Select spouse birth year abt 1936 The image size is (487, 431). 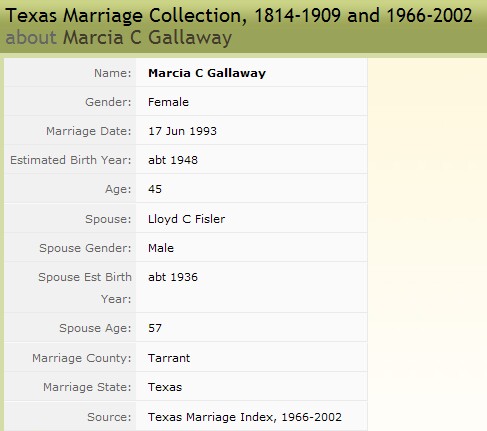click(x=173, y=277)
